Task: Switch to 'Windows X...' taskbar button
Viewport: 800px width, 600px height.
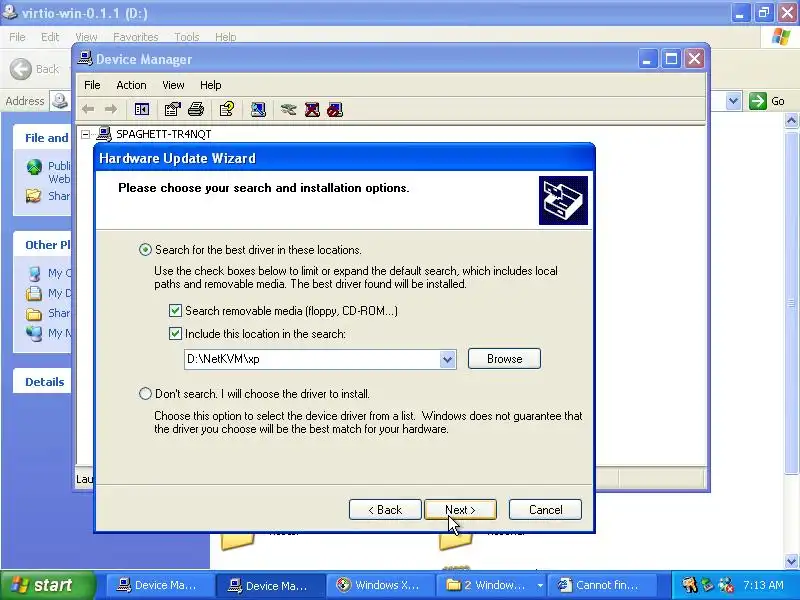Action: pyautogui.click(x=381, y=585)
